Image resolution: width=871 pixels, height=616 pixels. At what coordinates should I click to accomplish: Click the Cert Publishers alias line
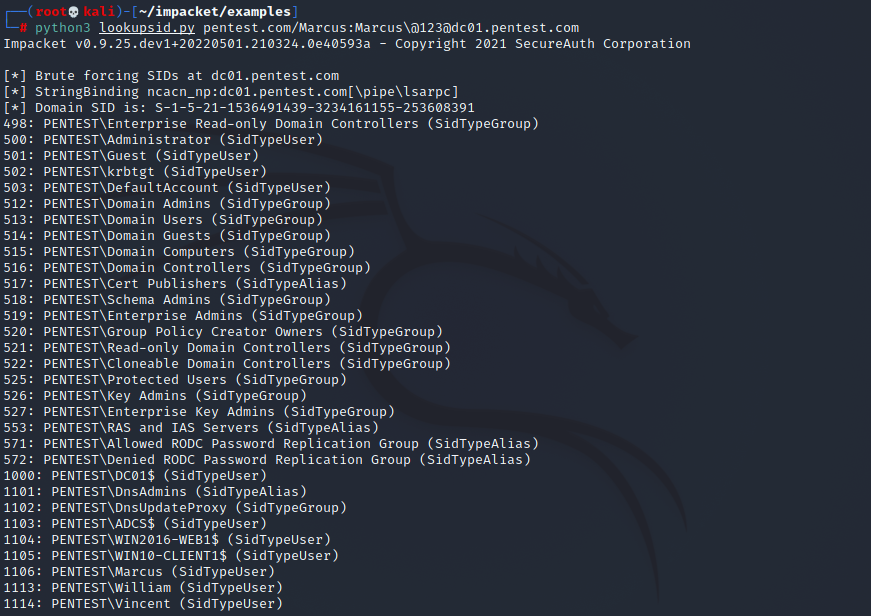point(175,283)
